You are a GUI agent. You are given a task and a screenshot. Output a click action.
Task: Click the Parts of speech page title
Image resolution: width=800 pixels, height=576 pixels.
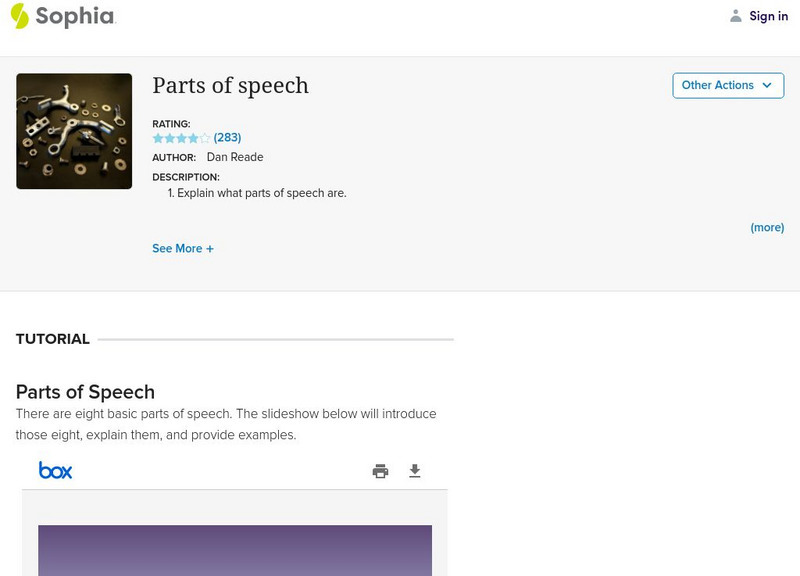click(x=230, y=86)
